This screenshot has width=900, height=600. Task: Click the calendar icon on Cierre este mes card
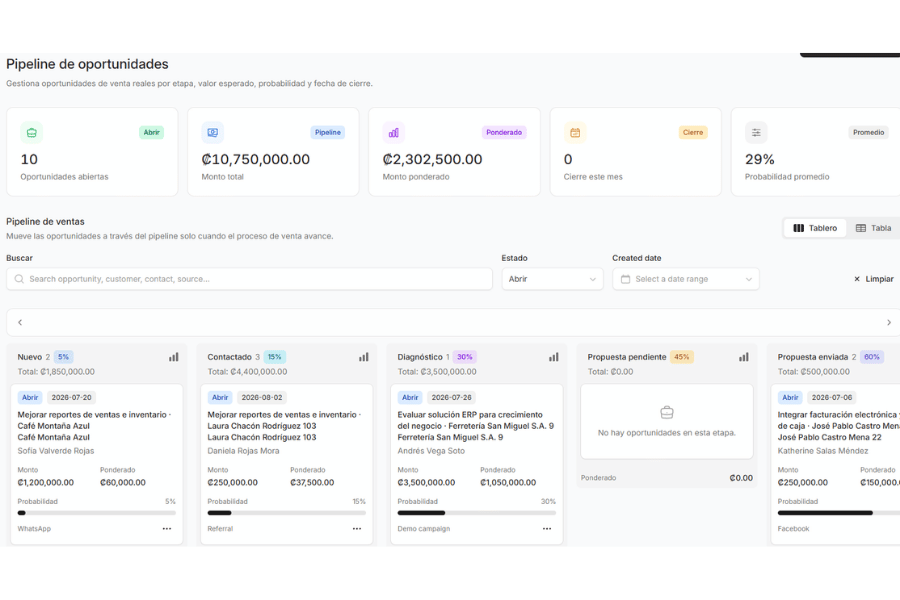(575, 133)
